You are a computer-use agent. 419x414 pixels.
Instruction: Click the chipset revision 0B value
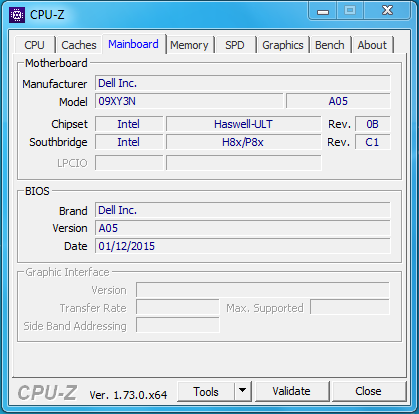point(373,124)
